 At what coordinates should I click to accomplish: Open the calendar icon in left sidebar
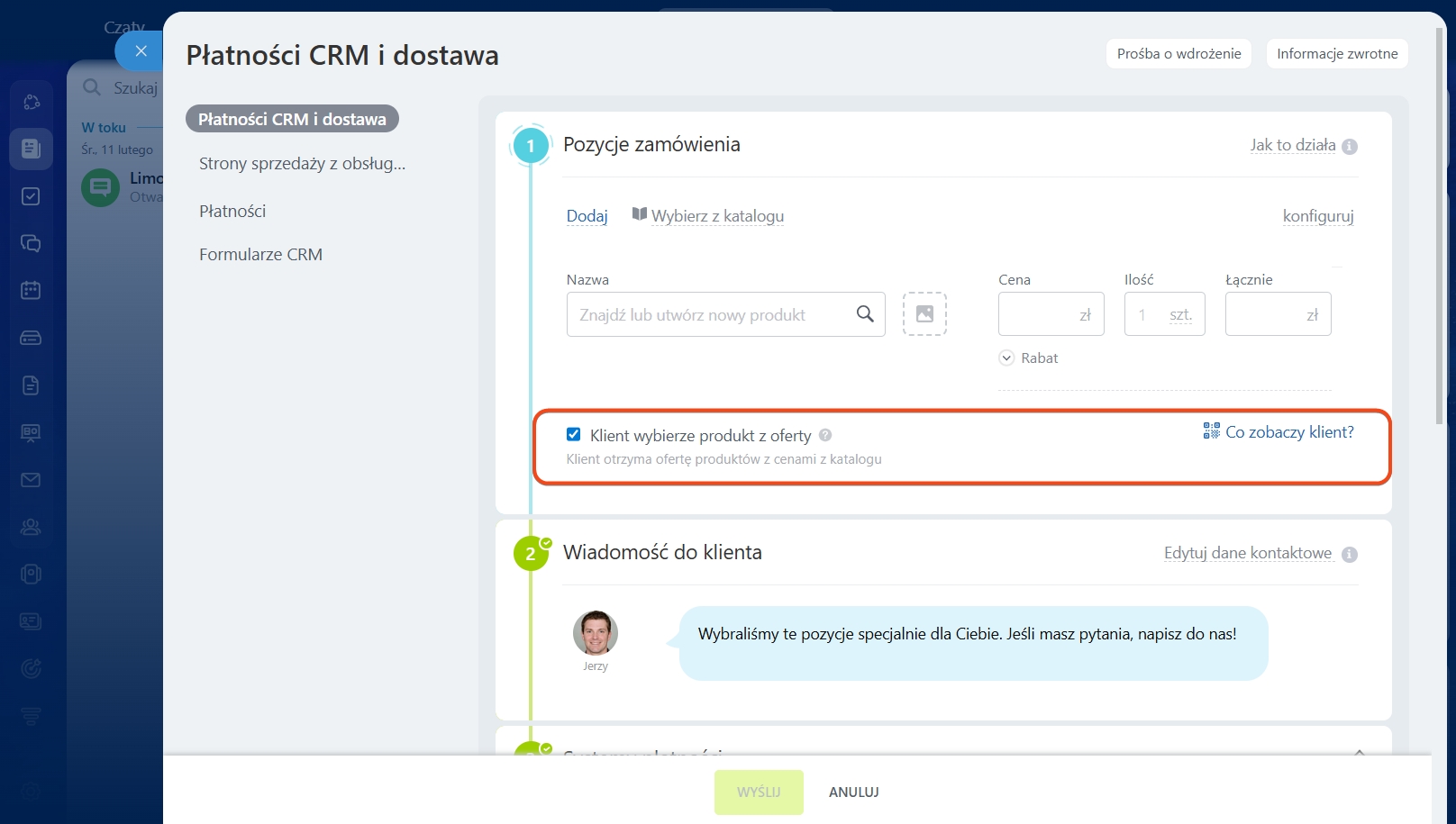click(x=31, y=291)
